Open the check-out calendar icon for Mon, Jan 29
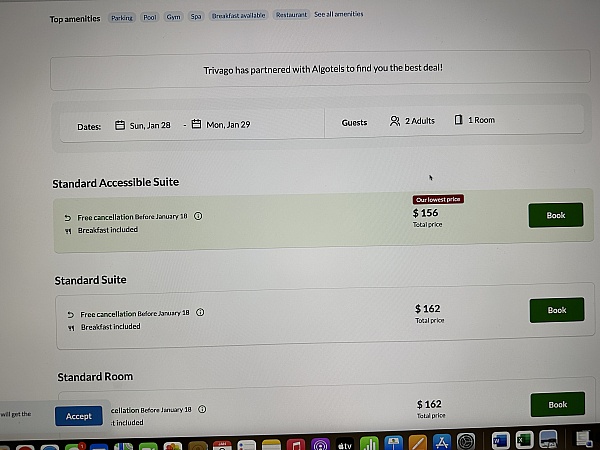Image resolution: width=600 pixels, height=450 pixels. [x=196, y=124]
